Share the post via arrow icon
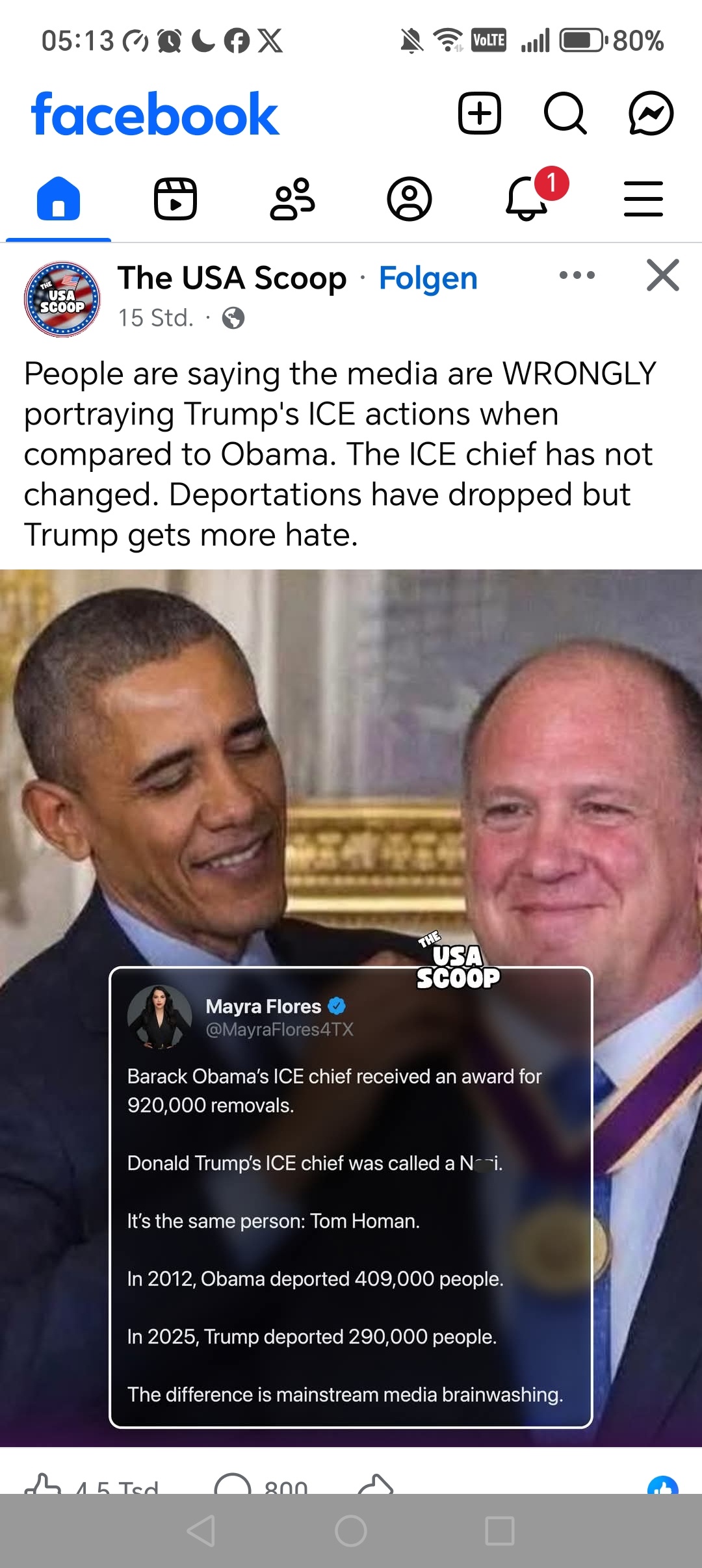Screen dimensions: 702x1568 coord(376,1483)
